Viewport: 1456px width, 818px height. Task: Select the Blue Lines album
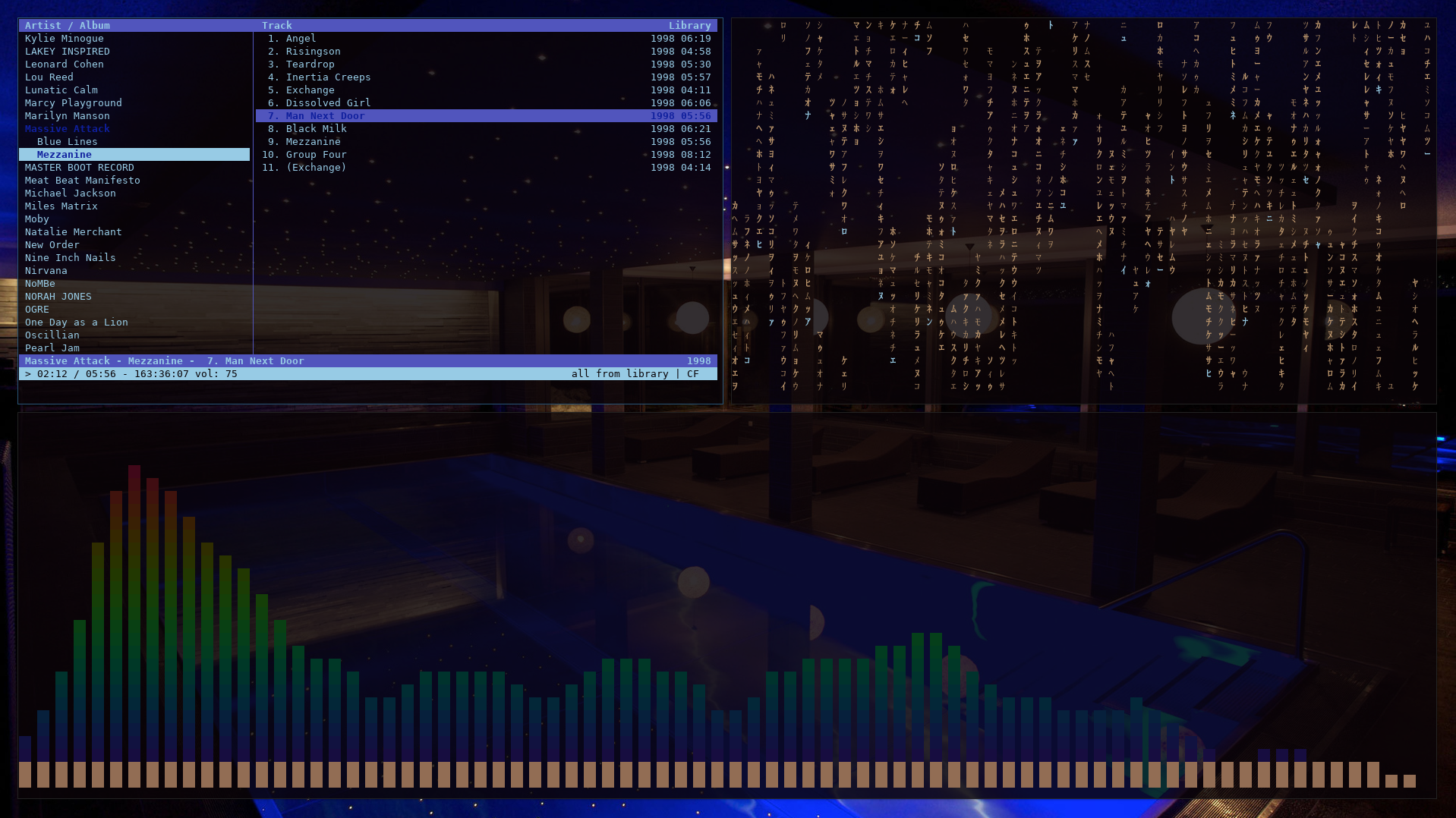point(67,142)
